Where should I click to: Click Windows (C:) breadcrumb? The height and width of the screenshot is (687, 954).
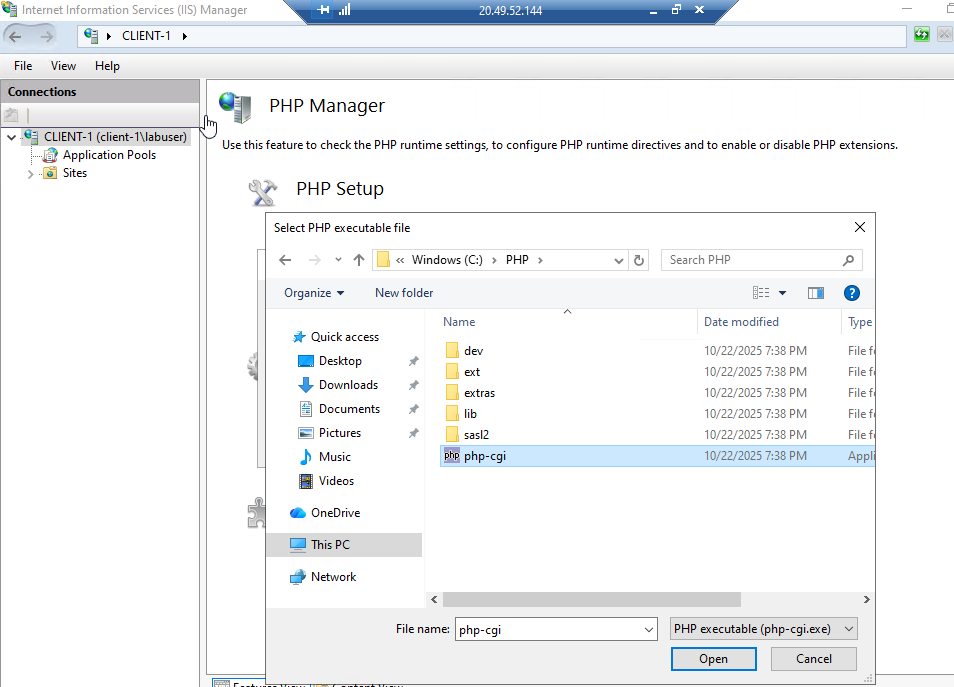447,260
